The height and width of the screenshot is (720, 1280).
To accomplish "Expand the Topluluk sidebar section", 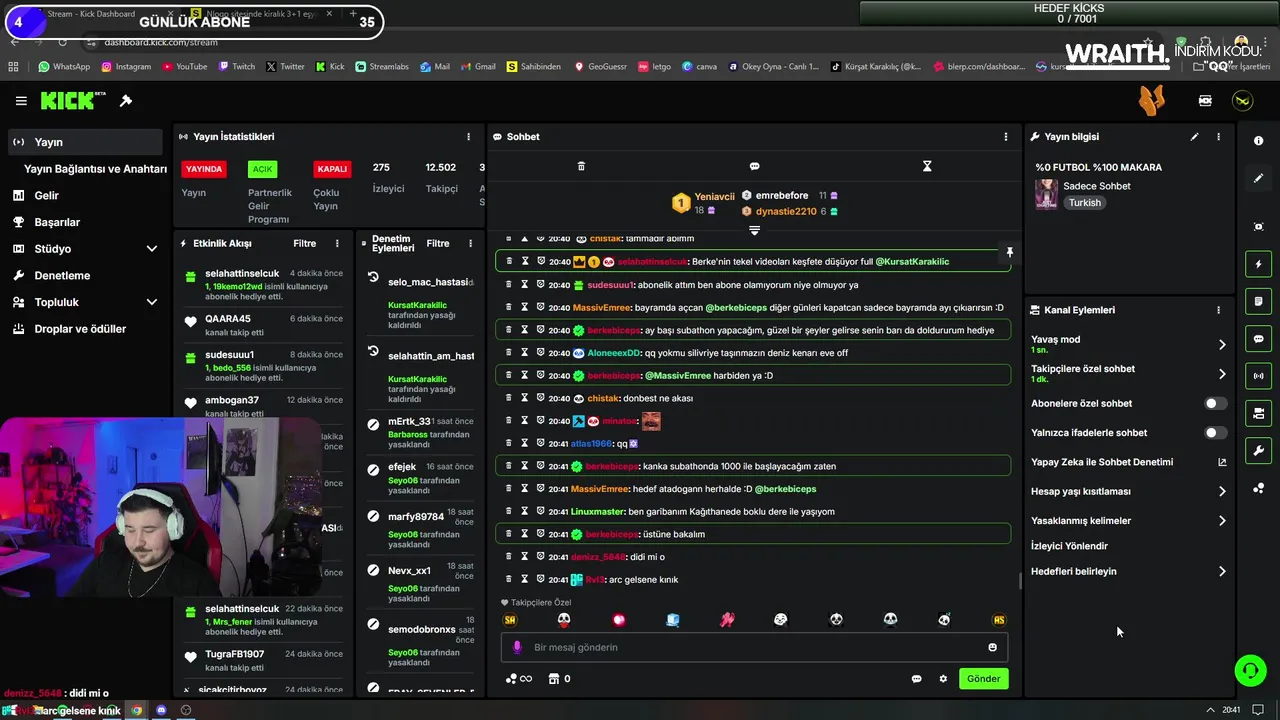I will click(x=152, y=302).
